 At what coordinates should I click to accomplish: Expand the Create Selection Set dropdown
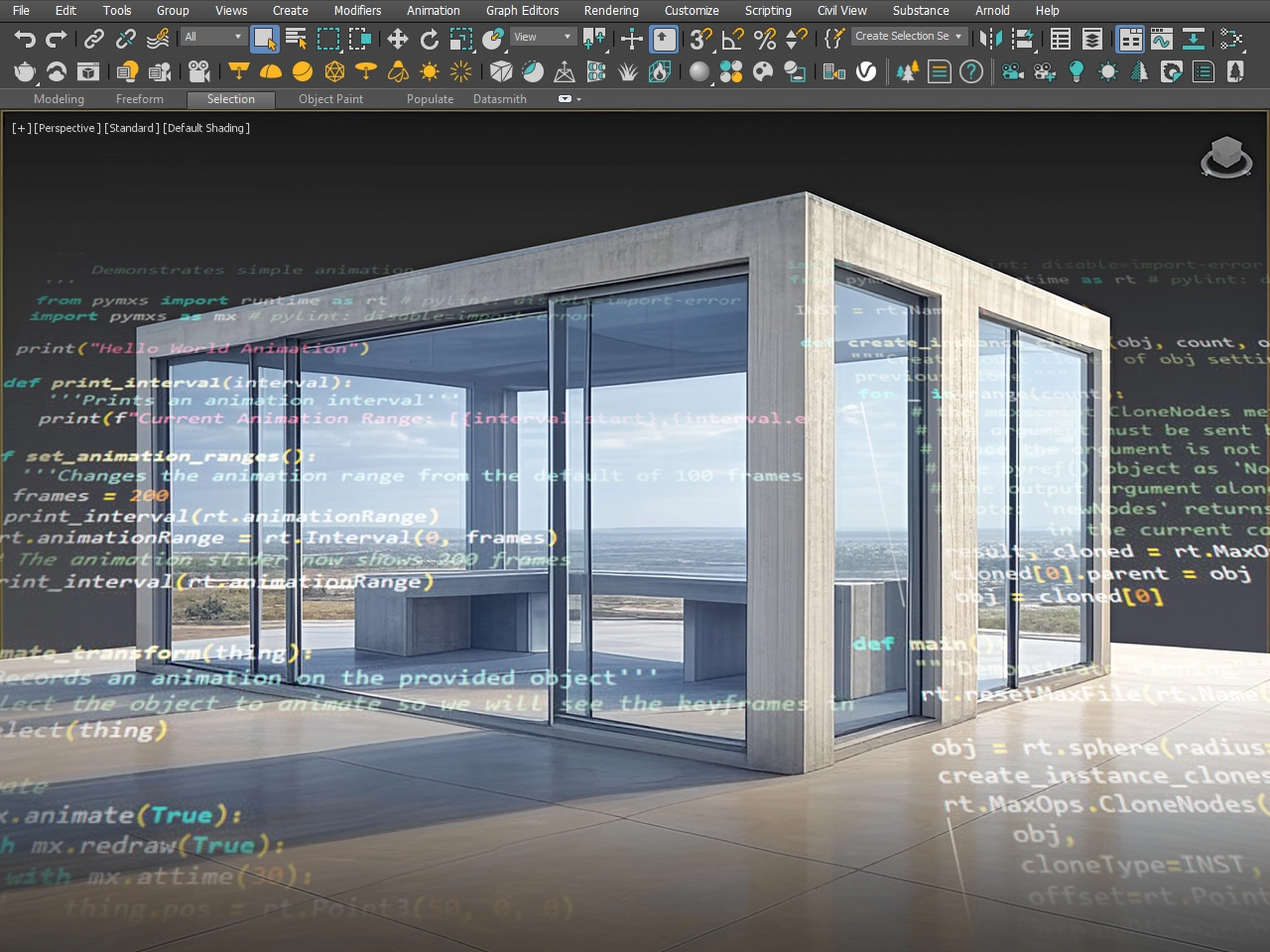coord(958,36)
